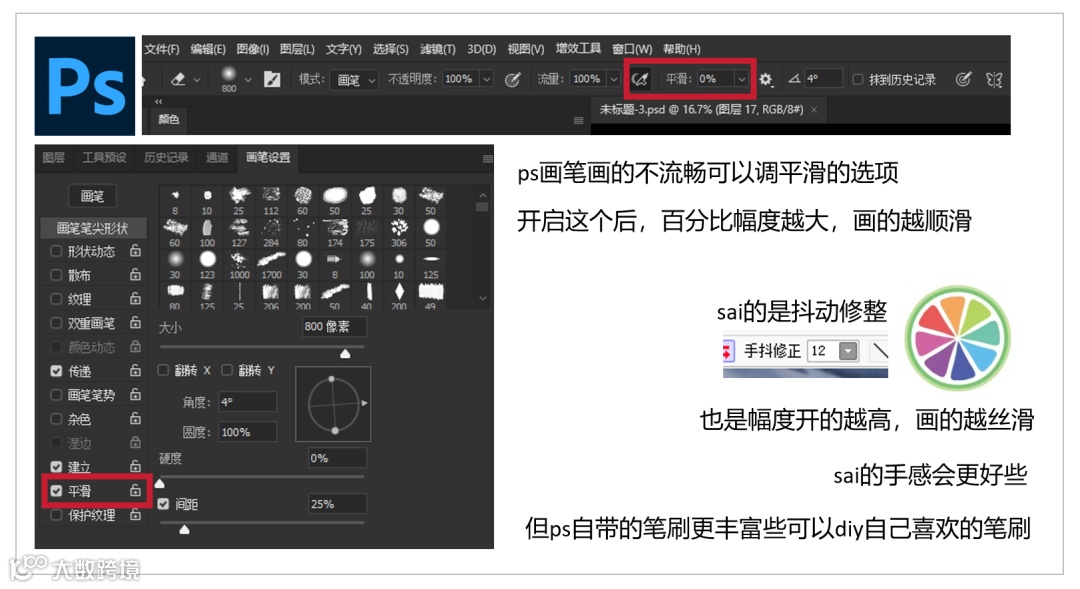The image size is (1080, 589).
Task: Enable the 散布 checkbox
Action: 56,275
